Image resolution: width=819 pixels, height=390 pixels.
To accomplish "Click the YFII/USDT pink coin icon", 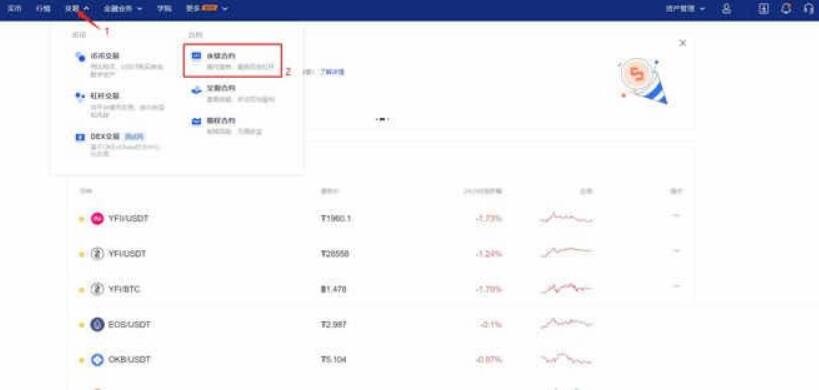I will (97, 219).
